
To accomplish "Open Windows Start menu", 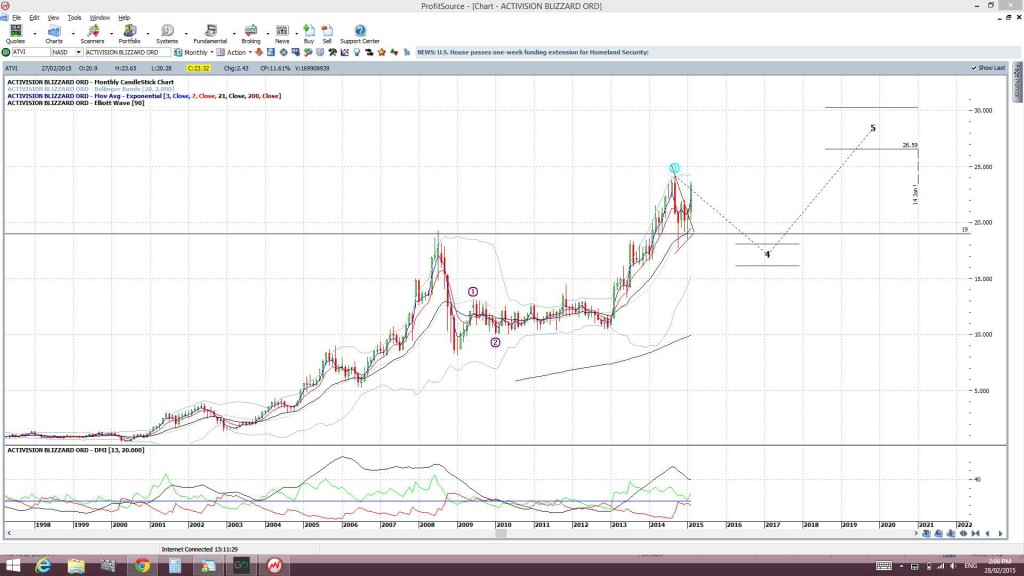I will [12, 566].
